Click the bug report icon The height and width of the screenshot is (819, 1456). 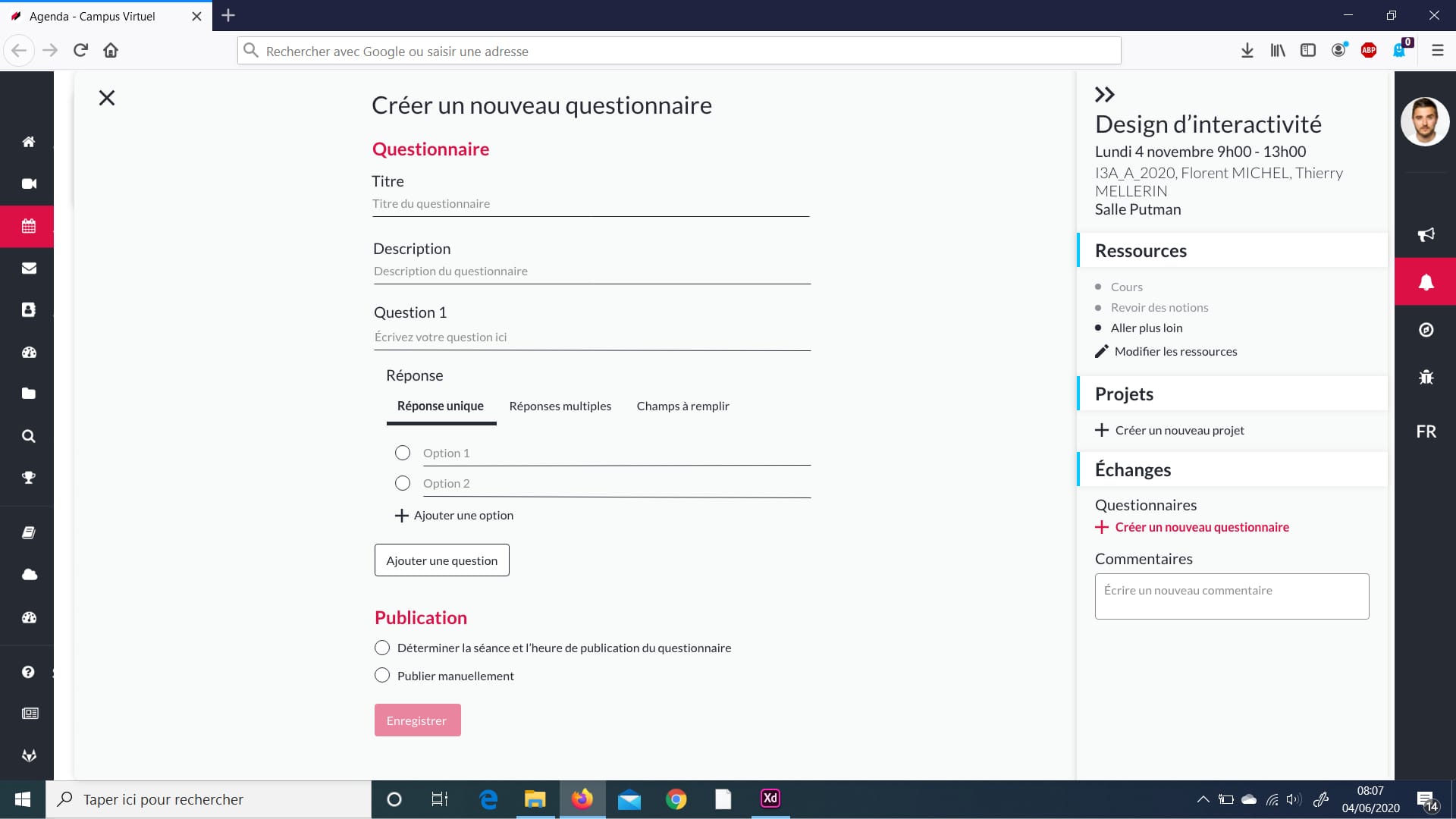click(1426, 377)
